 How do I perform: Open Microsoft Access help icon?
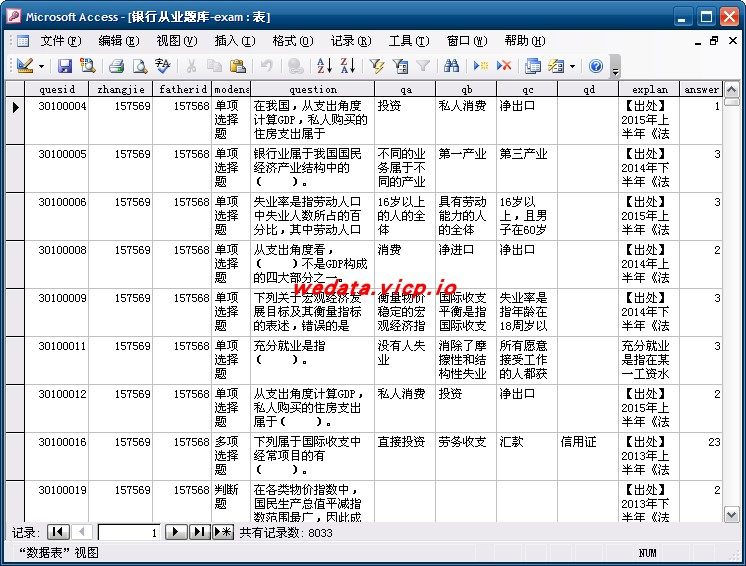point(596,66)
